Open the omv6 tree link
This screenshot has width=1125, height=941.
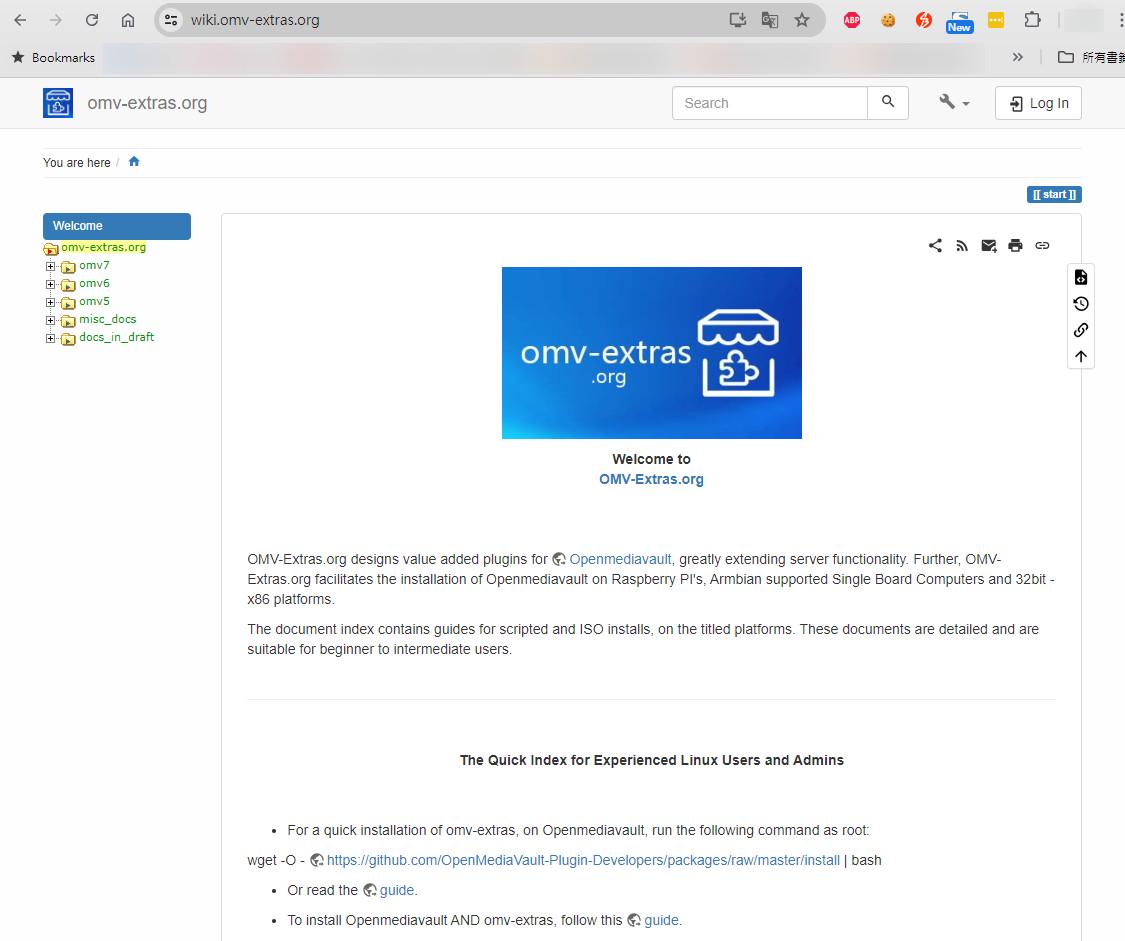pos(94,283)
